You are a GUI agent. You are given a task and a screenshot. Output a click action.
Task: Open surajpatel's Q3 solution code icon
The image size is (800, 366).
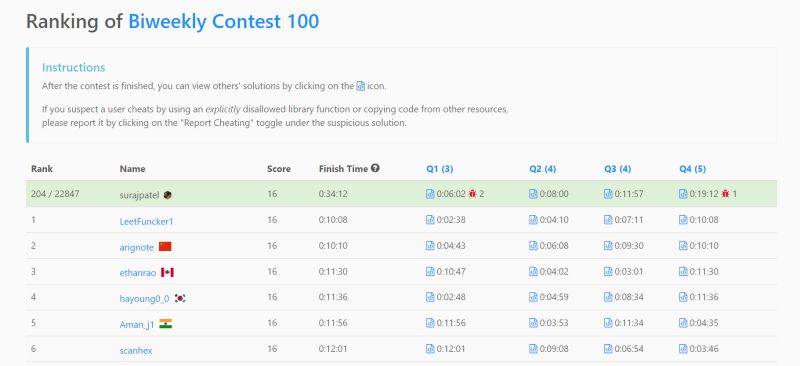point(608,194)
